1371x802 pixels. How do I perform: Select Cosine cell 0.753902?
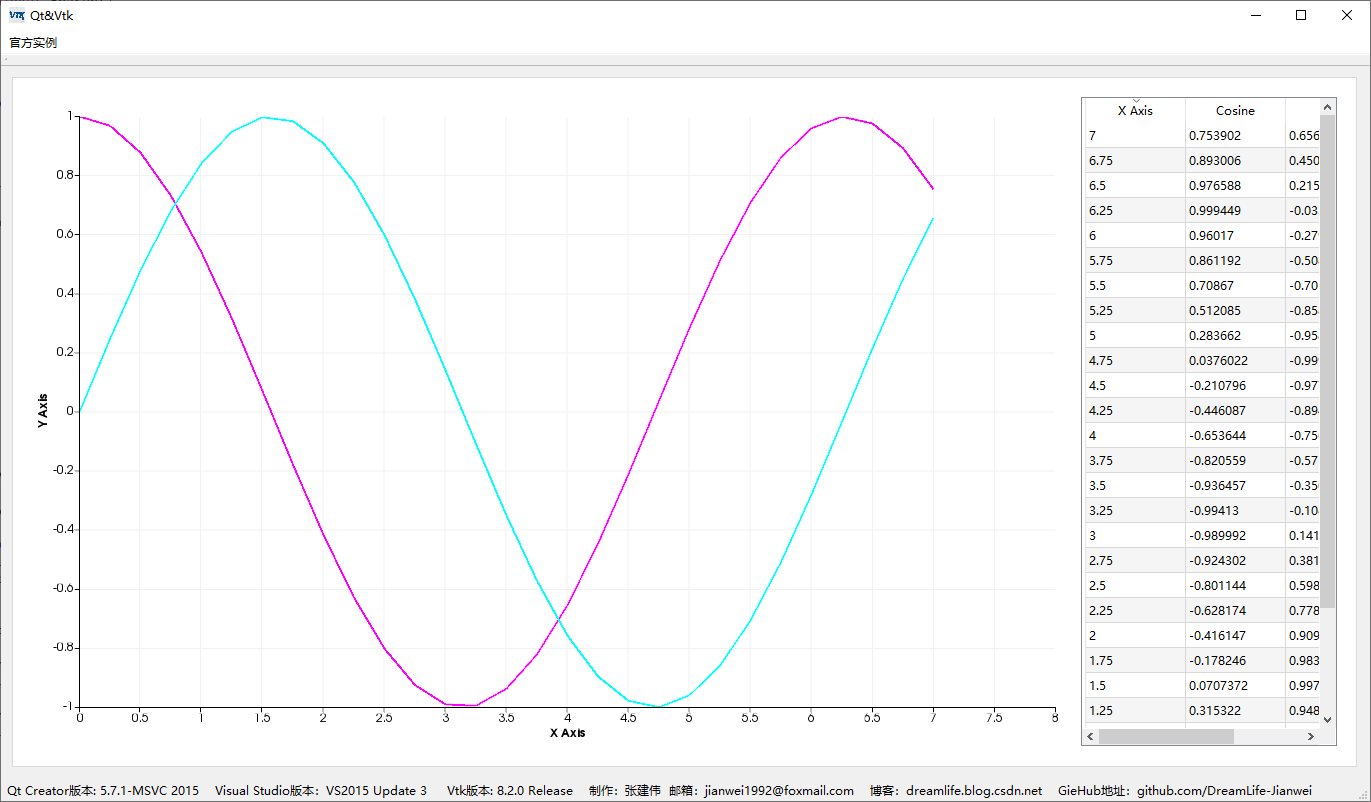pyautogui.click(x=1235, y=135)
